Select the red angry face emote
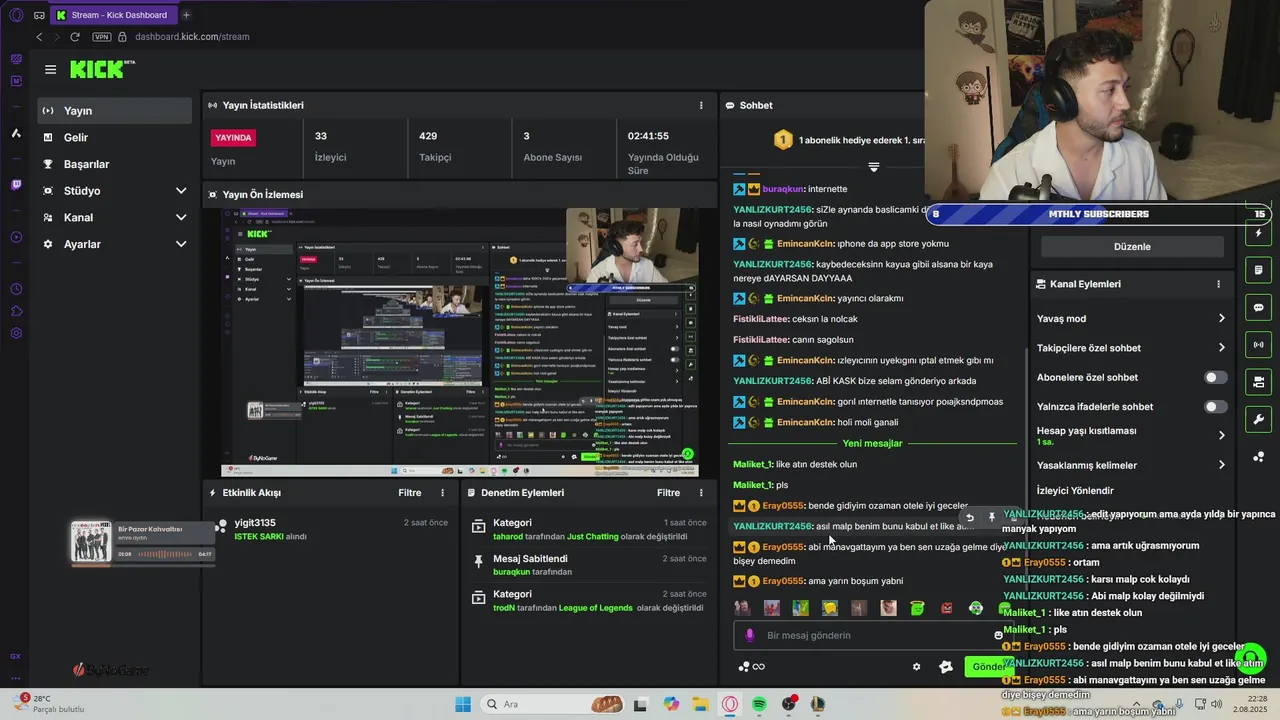Viewport: 1280px width, 720px height. coord(946,608)
